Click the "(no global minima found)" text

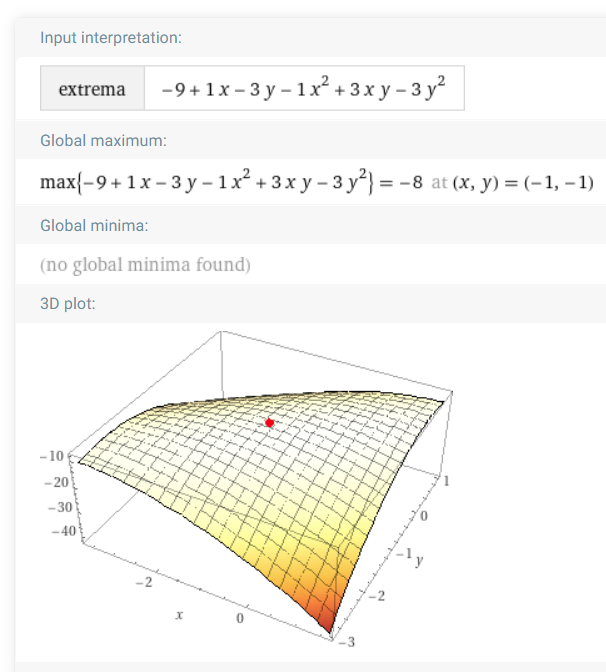[x=145, y=265]
